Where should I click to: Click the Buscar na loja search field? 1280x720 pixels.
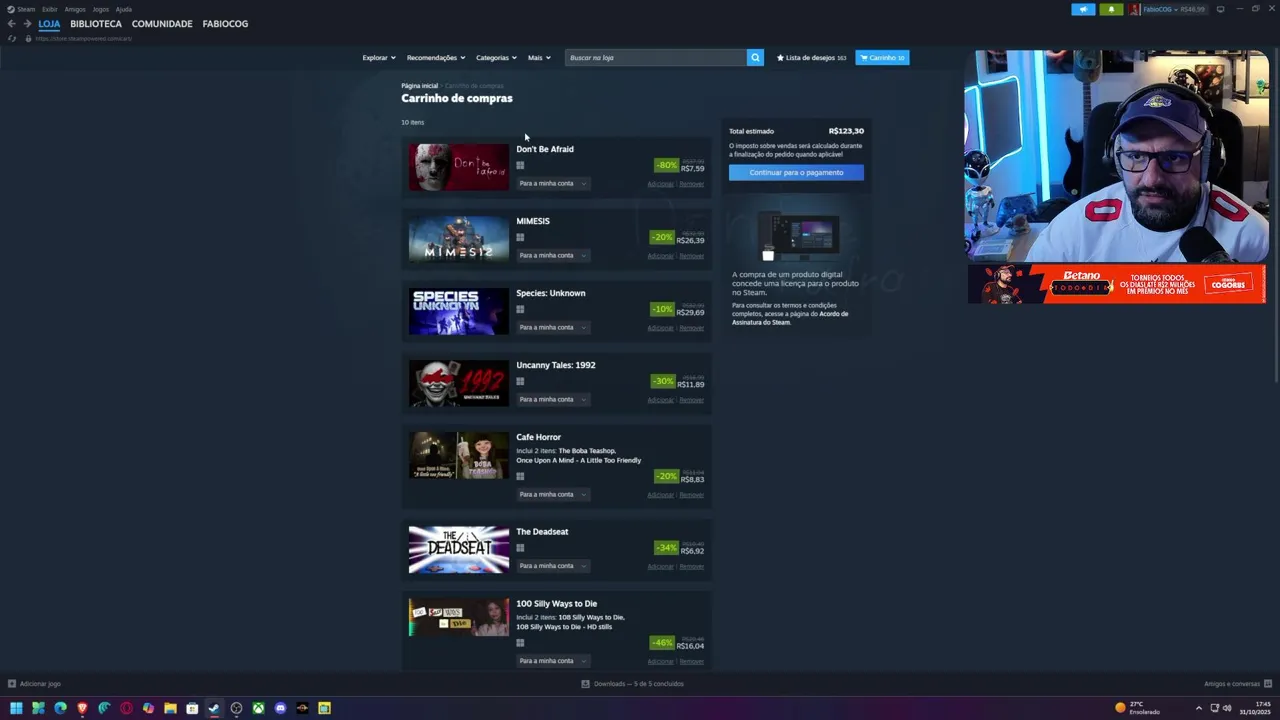click(655, 58)
